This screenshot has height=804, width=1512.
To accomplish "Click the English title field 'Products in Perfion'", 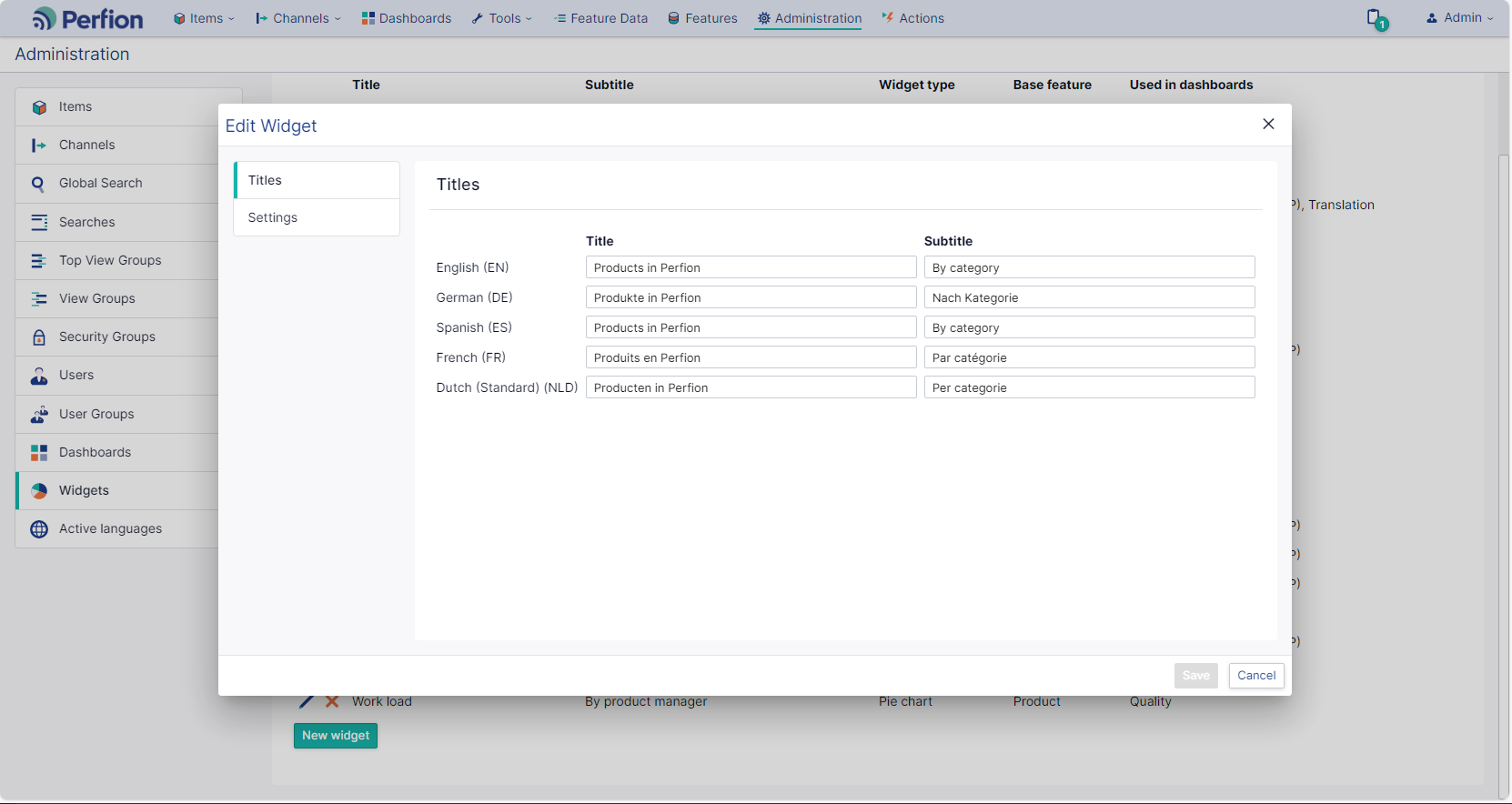I will coord(751,267).
